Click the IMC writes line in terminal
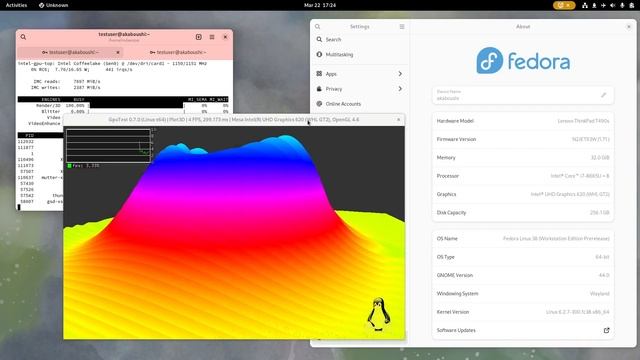The image size is (640, 360). click(67, 87)
